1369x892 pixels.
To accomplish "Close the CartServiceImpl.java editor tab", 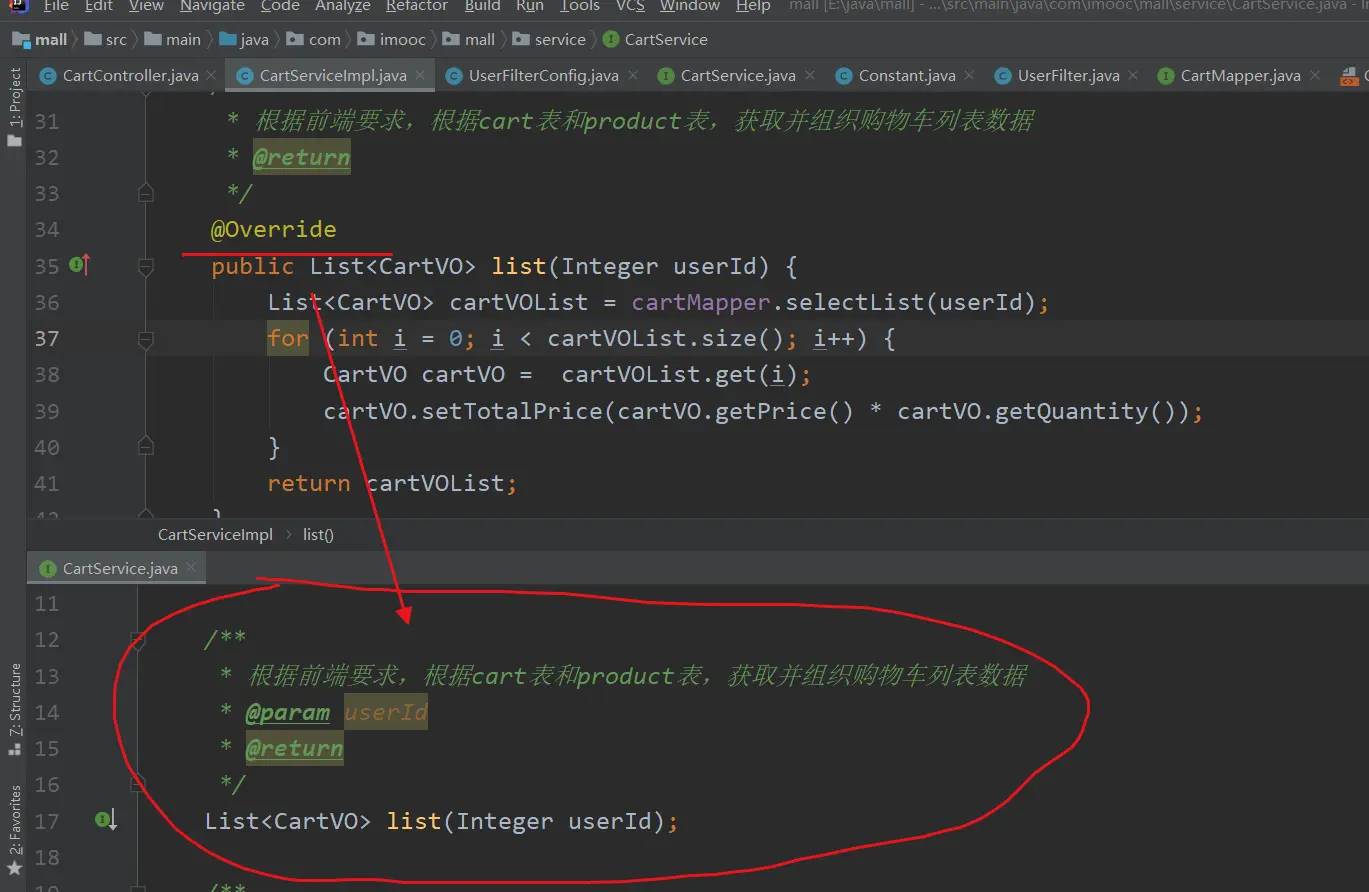I will [x=420, y=75].
